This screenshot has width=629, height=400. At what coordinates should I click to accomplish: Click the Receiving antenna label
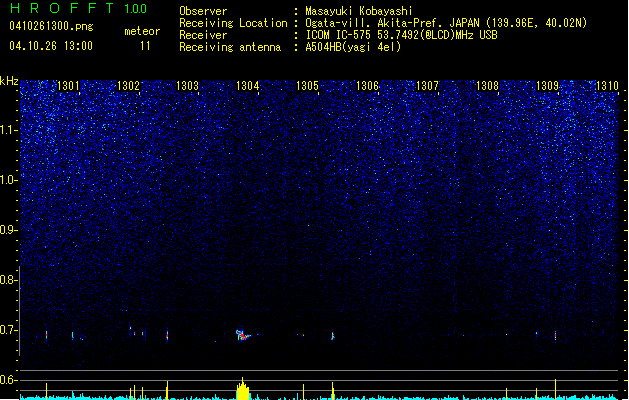(230, 47)
